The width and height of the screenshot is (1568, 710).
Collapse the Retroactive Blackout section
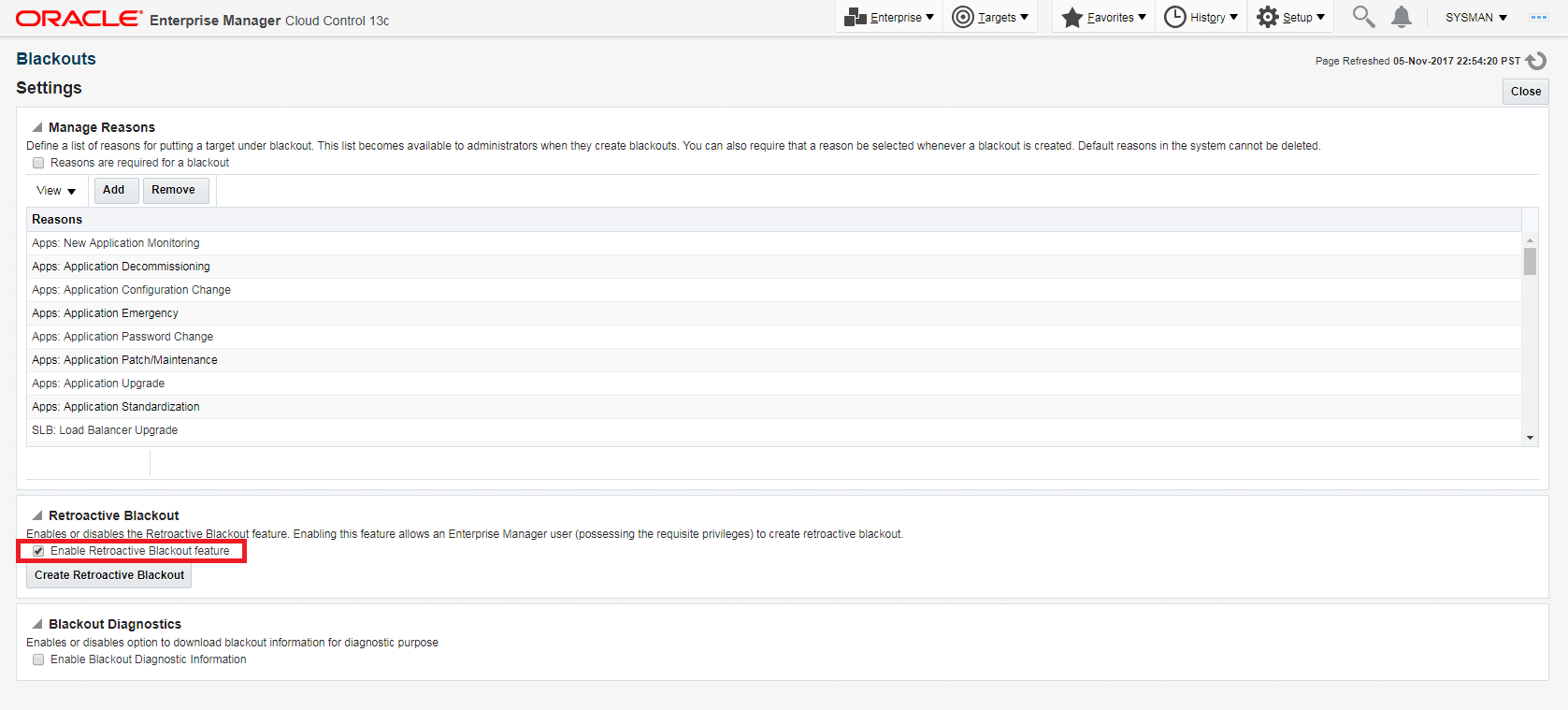point(37,515)
